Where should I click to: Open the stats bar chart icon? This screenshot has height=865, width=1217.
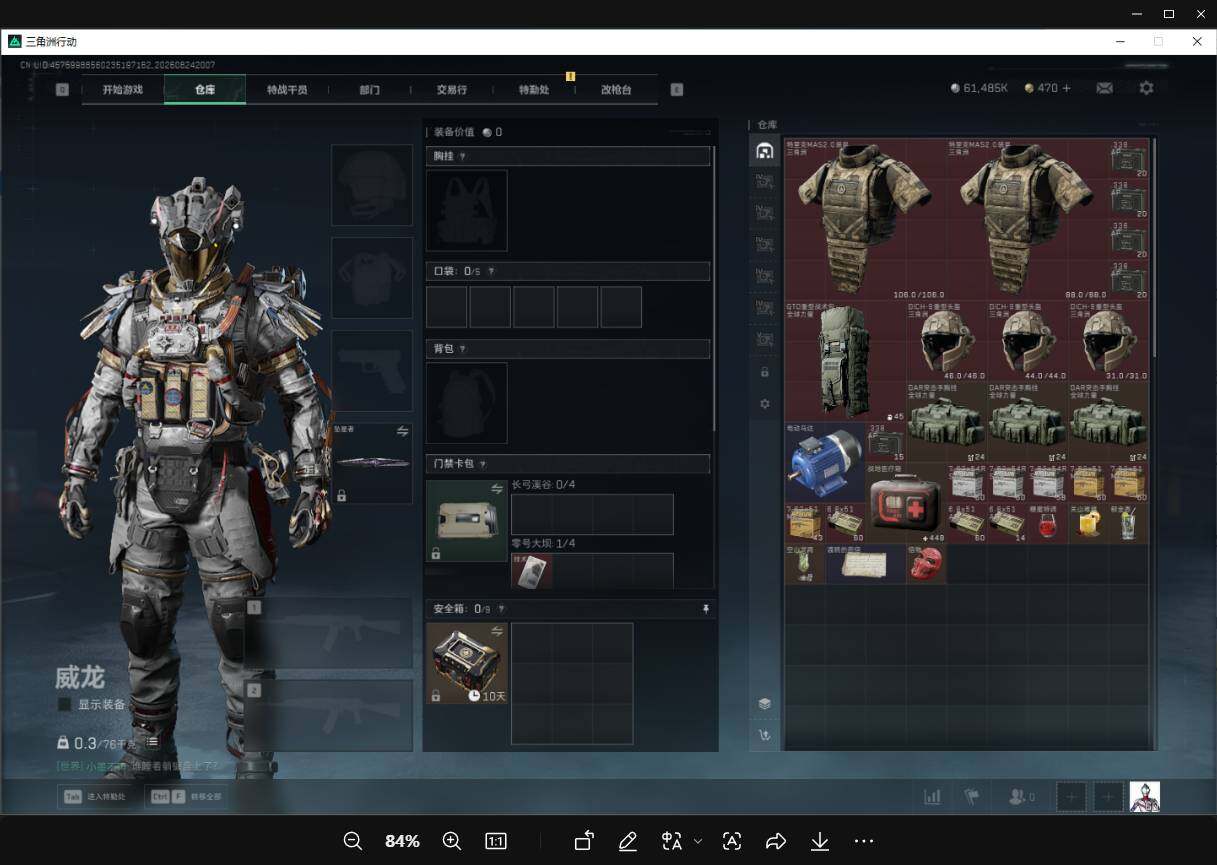click(932, 797)
